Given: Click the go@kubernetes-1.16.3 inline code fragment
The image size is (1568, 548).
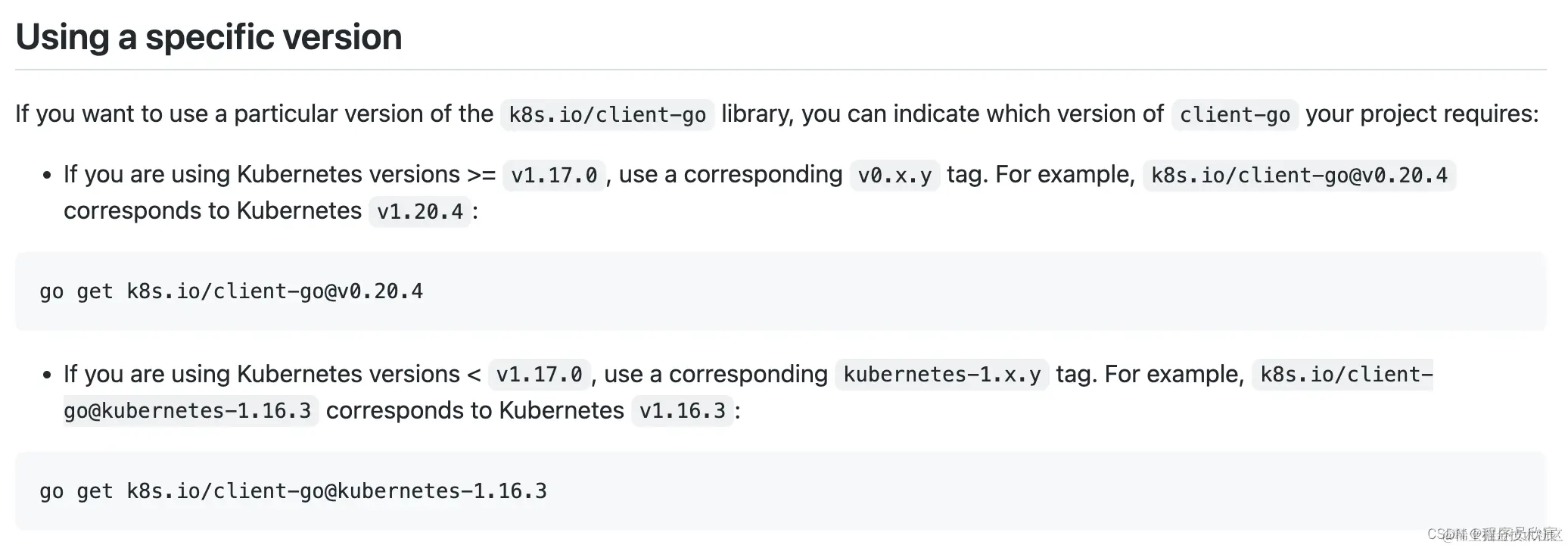Looking at the screenshot, I should coord(191,411).
